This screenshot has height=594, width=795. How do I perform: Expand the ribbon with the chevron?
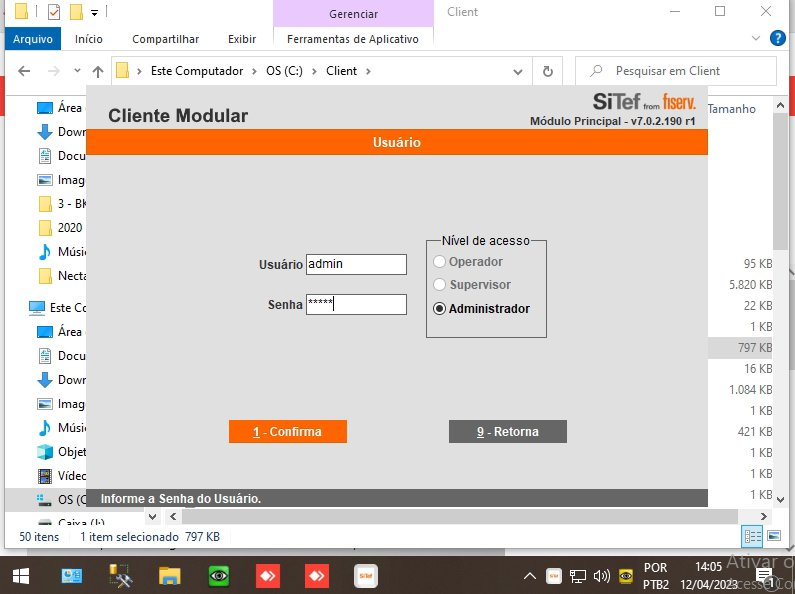point(756,39)
